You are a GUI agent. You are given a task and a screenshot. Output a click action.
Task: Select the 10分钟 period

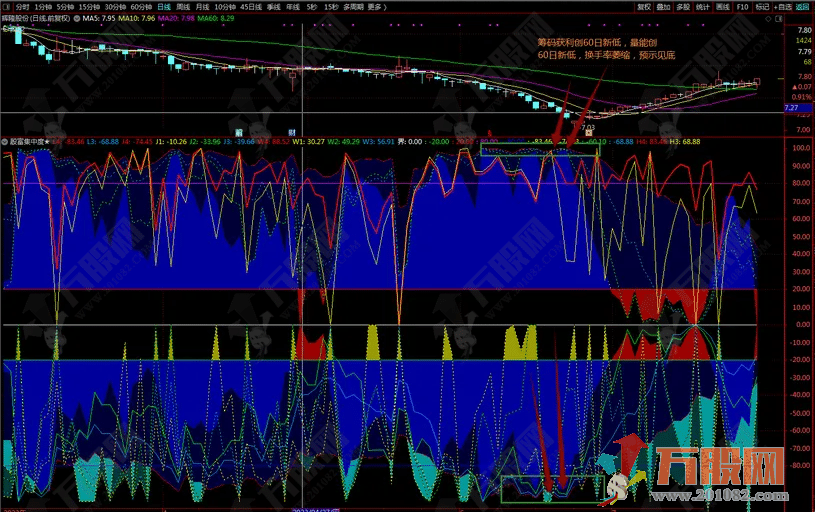point(225,7)
